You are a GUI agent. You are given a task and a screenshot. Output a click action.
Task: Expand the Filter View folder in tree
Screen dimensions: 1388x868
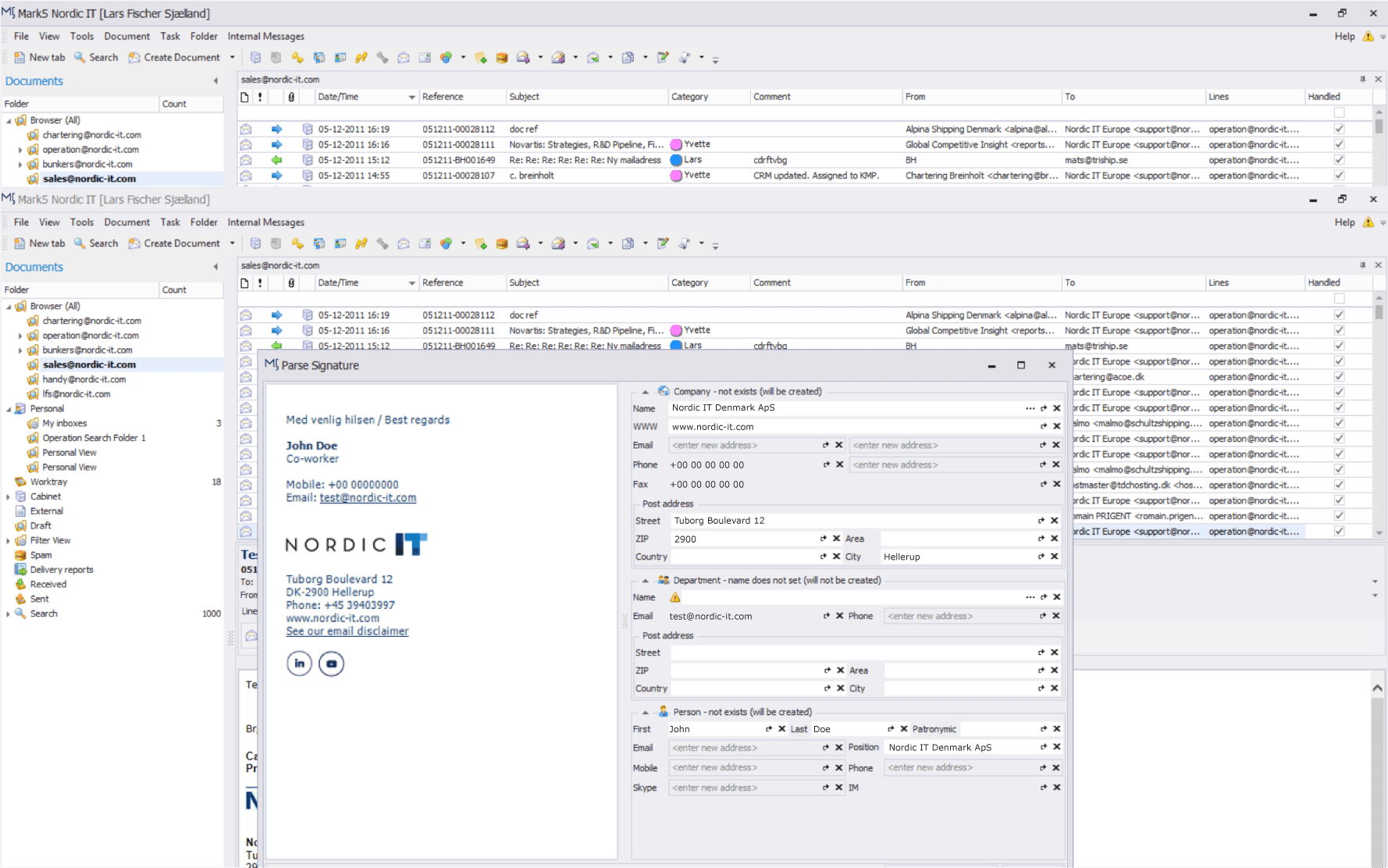point(9,540)
